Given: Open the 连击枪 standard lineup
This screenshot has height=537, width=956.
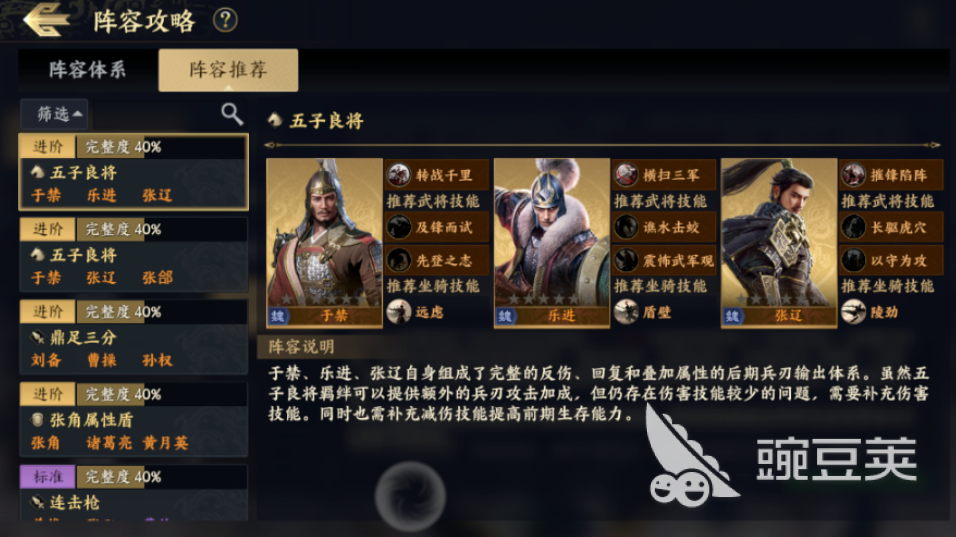Looking at the screenshot, I should (134, 493).
